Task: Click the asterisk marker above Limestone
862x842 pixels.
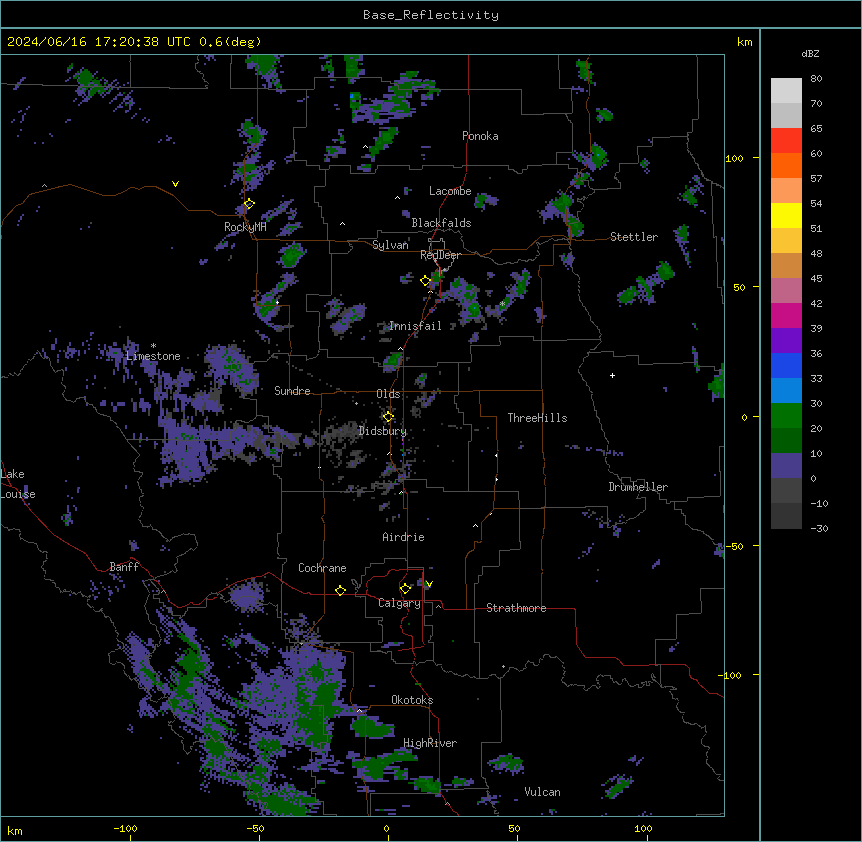Action: pyautogui.click(x=153, y=346)
